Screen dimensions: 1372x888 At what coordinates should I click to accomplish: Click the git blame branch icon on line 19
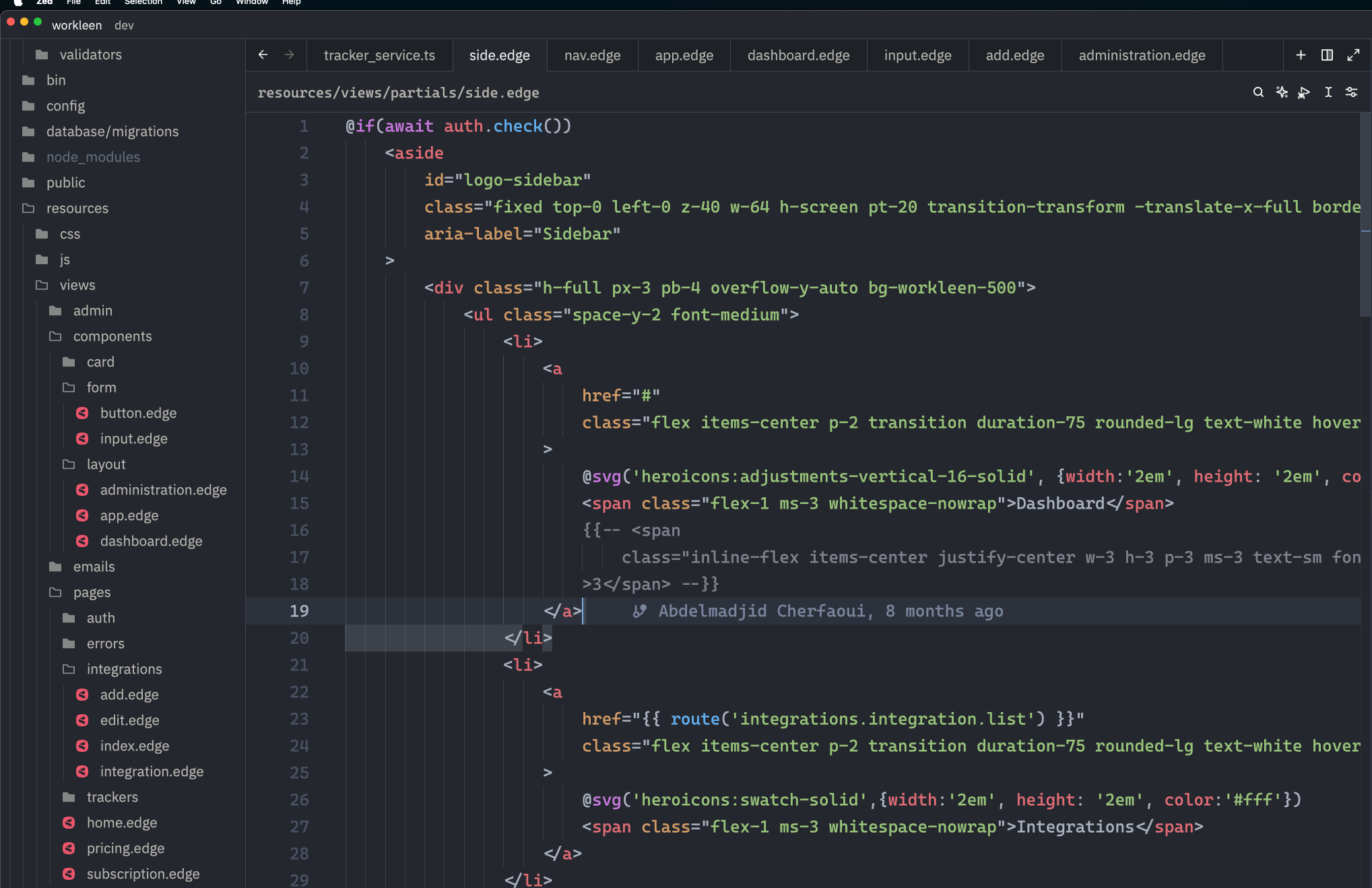click(639, 611)
